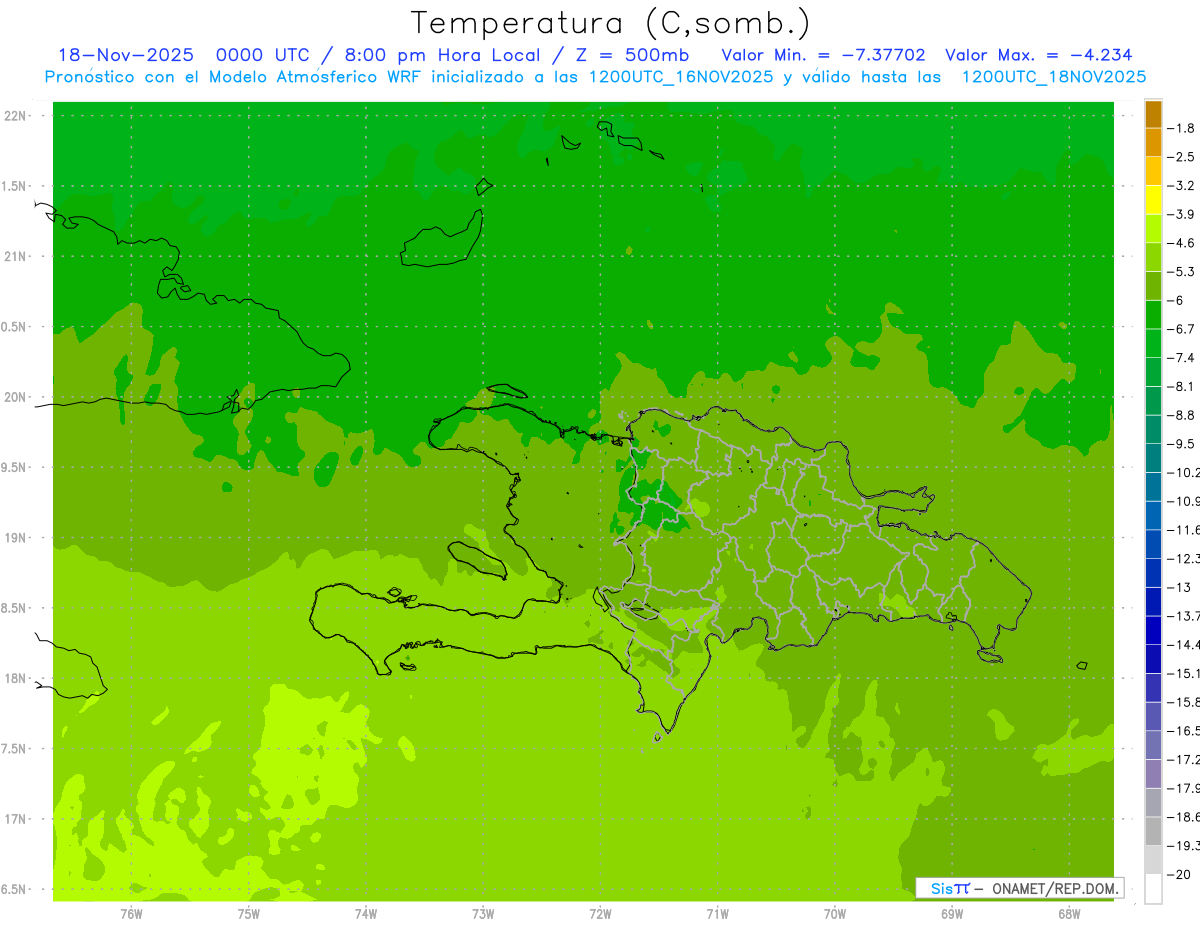Click the 76W longitude axis label

click(131, 914)
